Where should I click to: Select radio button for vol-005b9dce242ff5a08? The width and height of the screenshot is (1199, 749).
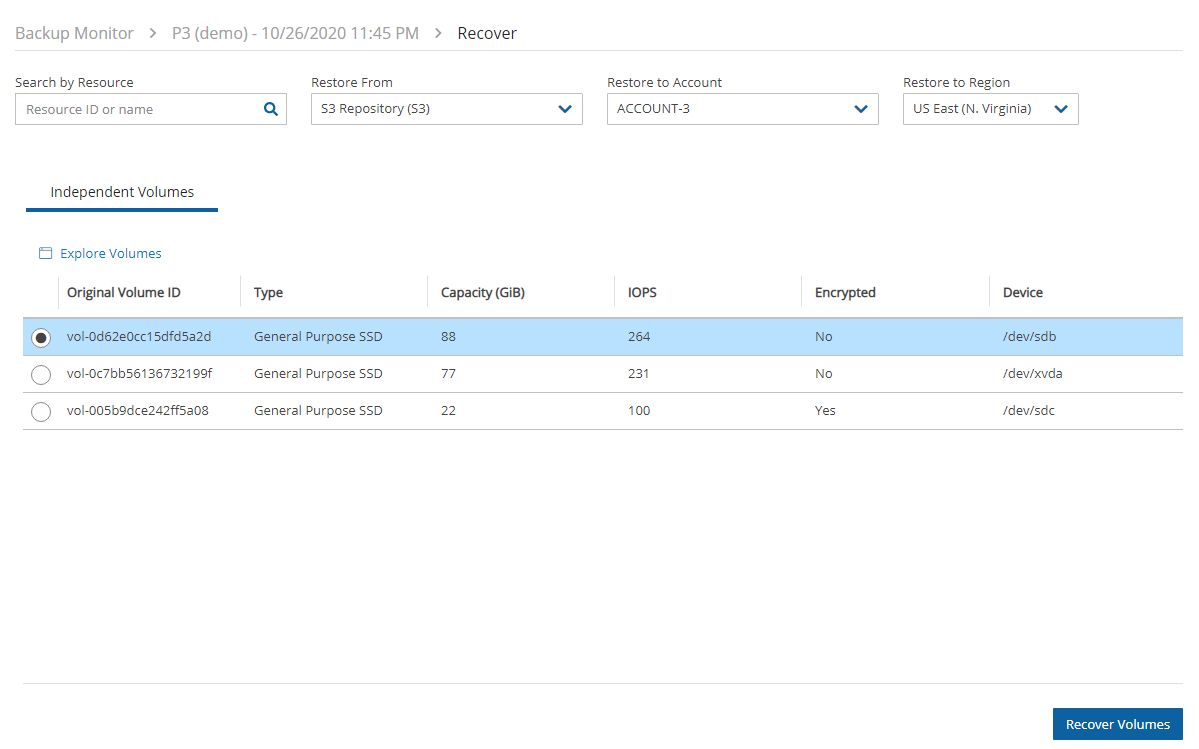(x=41, y=412)
